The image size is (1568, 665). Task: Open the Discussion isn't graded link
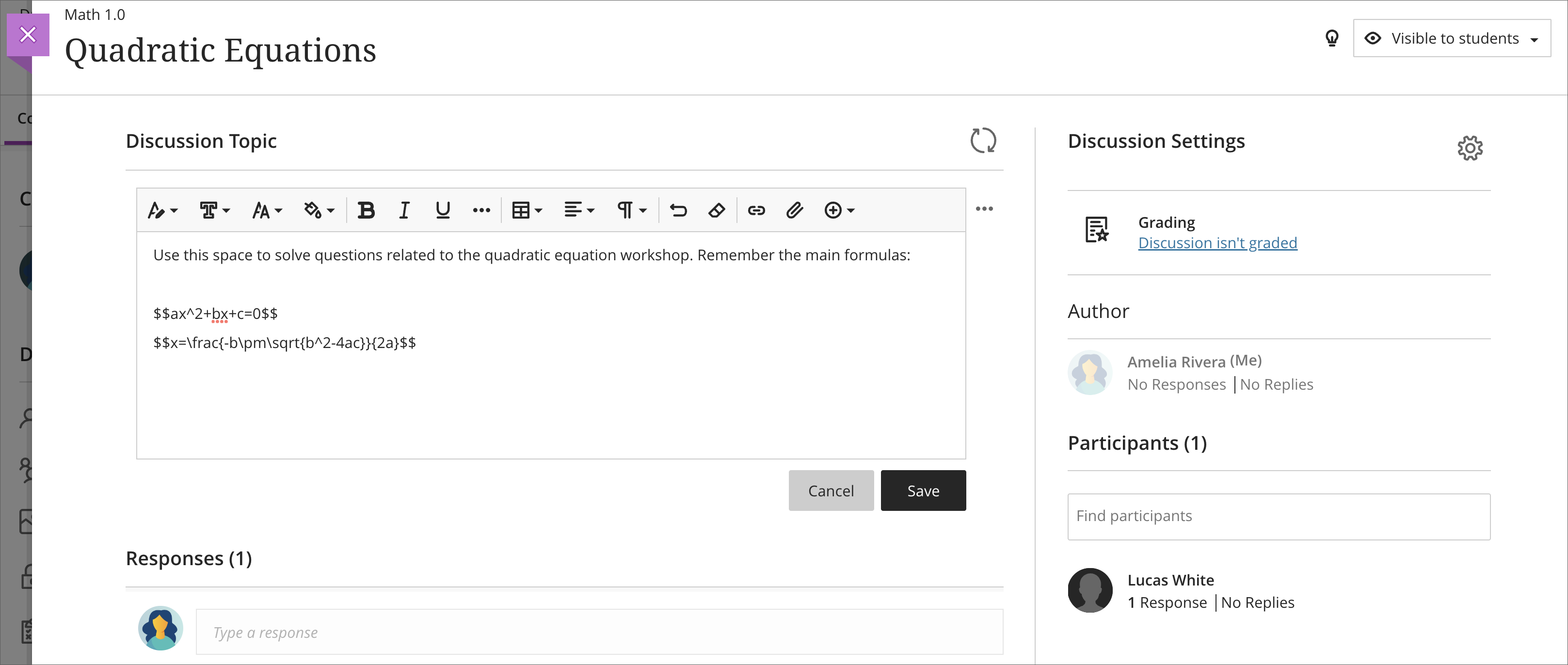click(1217, 243)
